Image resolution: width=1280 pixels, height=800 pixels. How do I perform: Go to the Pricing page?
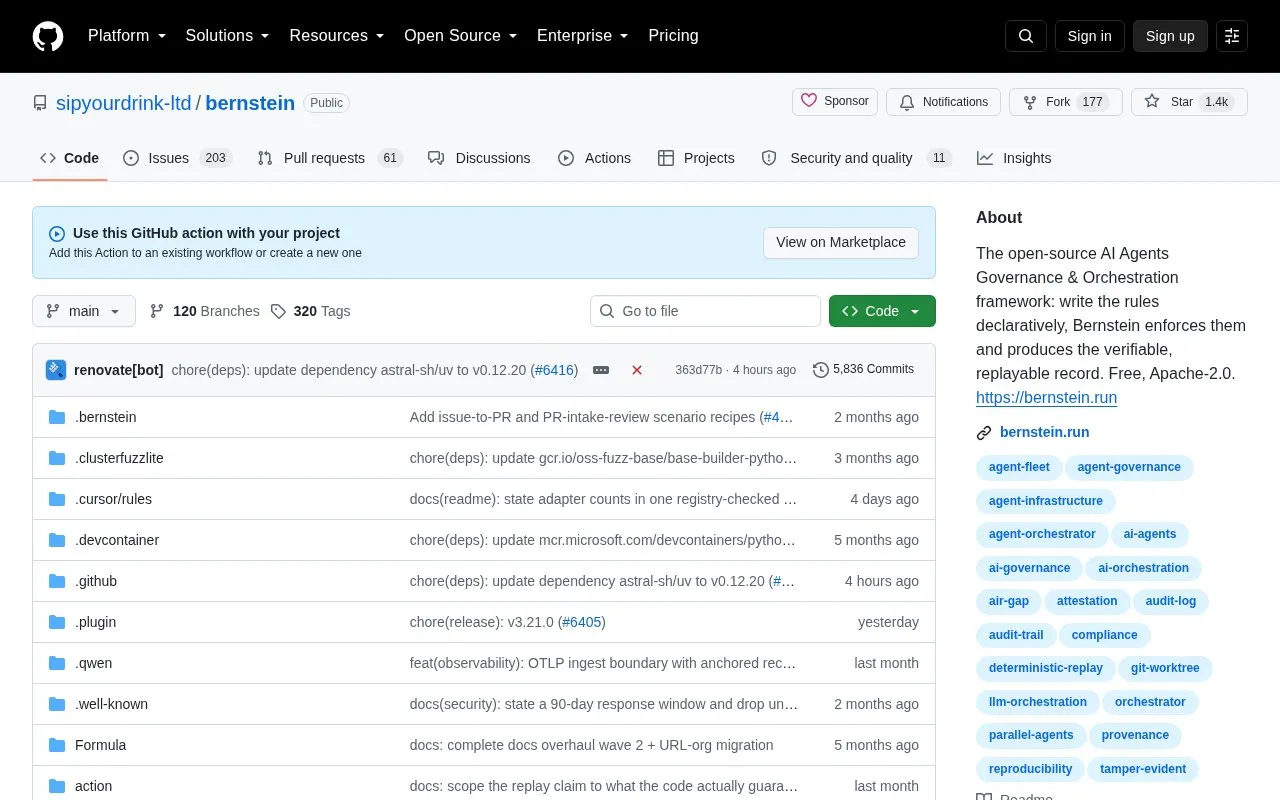[673, 36]
